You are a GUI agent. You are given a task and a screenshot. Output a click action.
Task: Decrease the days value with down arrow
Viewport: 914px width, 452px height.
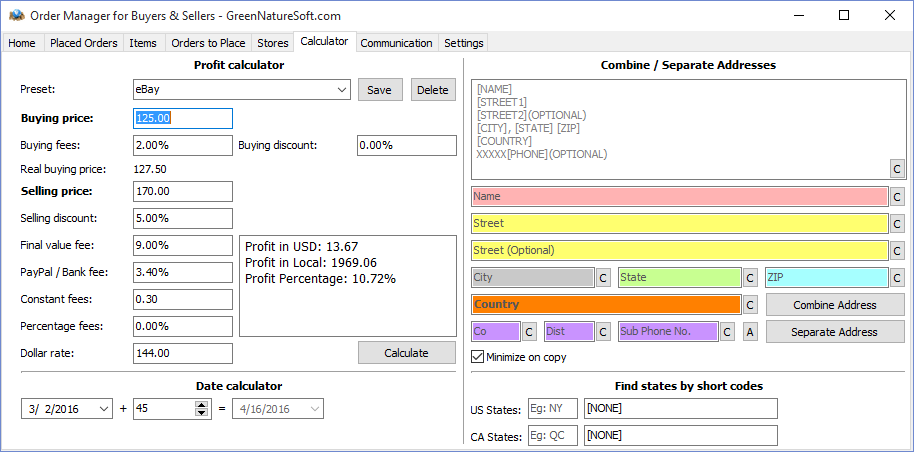[202, 413]
